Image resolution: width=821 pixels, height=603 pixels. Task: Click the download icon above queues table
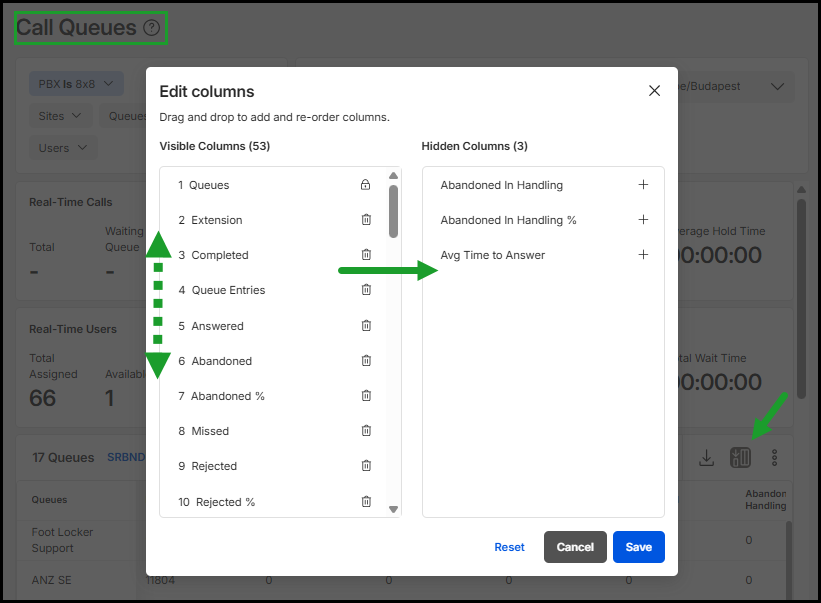pyautogui.click(x=706, y=457)
